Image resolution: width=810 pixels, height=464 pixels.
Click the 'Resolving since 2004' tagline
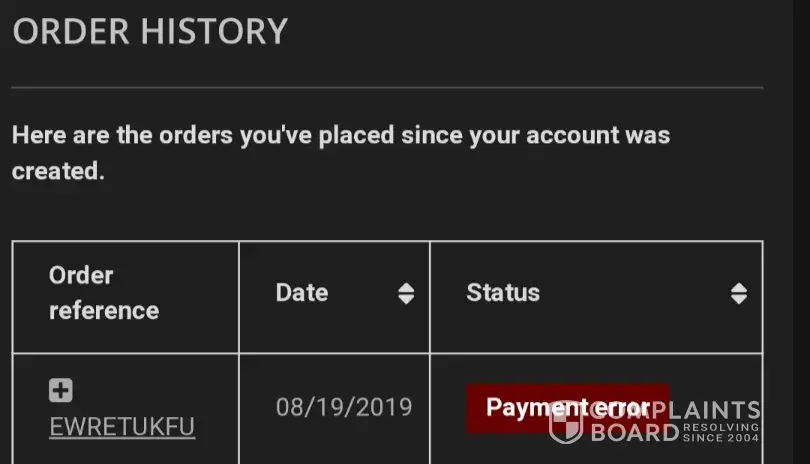pyautogui.click(x=721, y=432)
